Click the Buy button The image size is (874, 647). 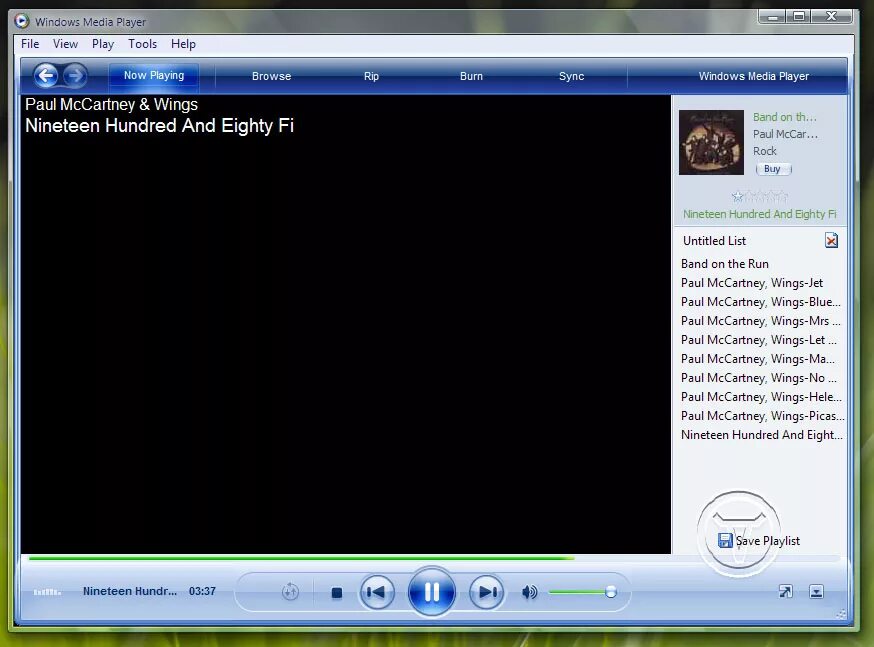coord(773,169)
